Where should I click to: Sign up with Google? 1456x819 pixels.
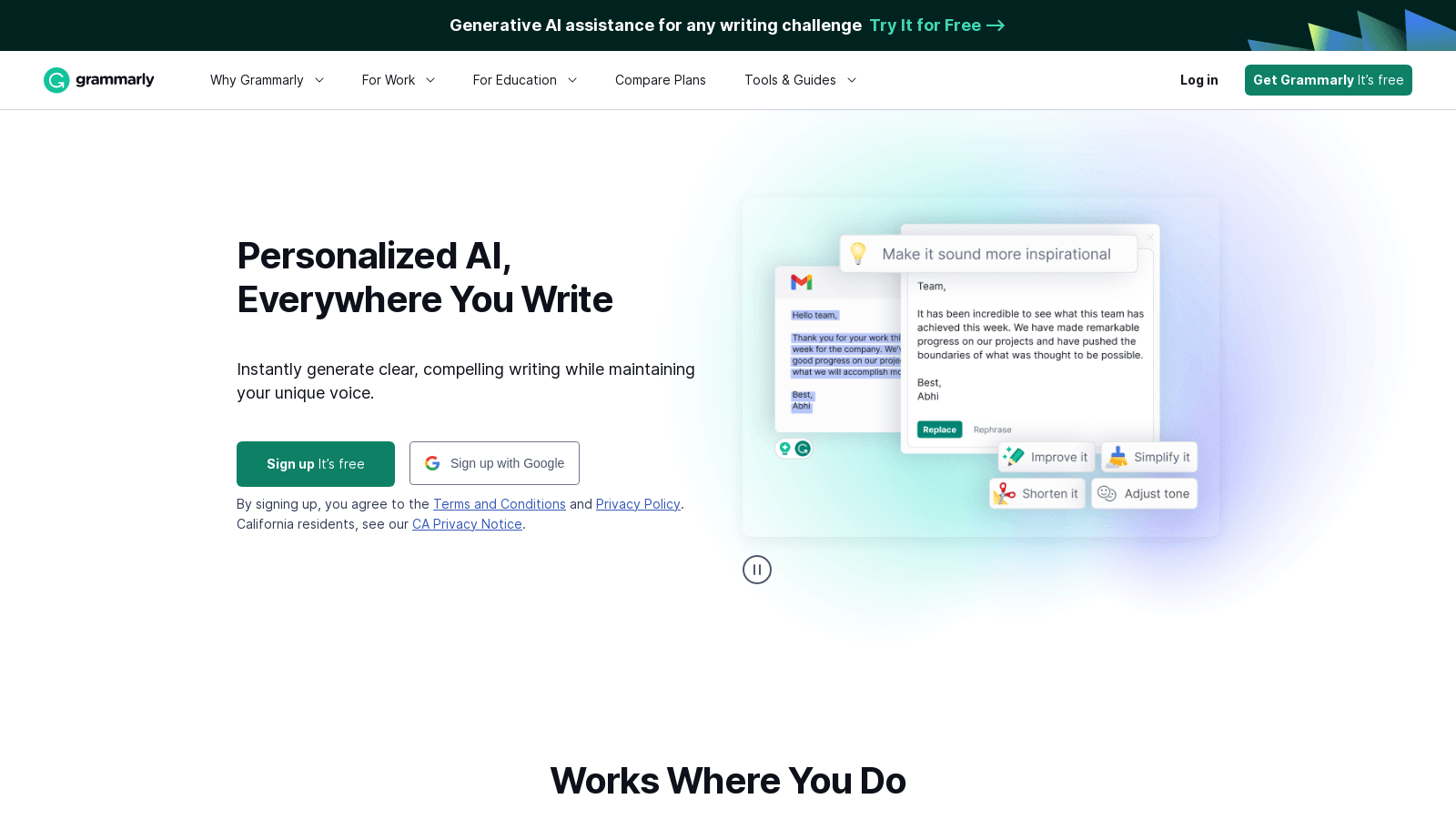(x=494, y=463)
